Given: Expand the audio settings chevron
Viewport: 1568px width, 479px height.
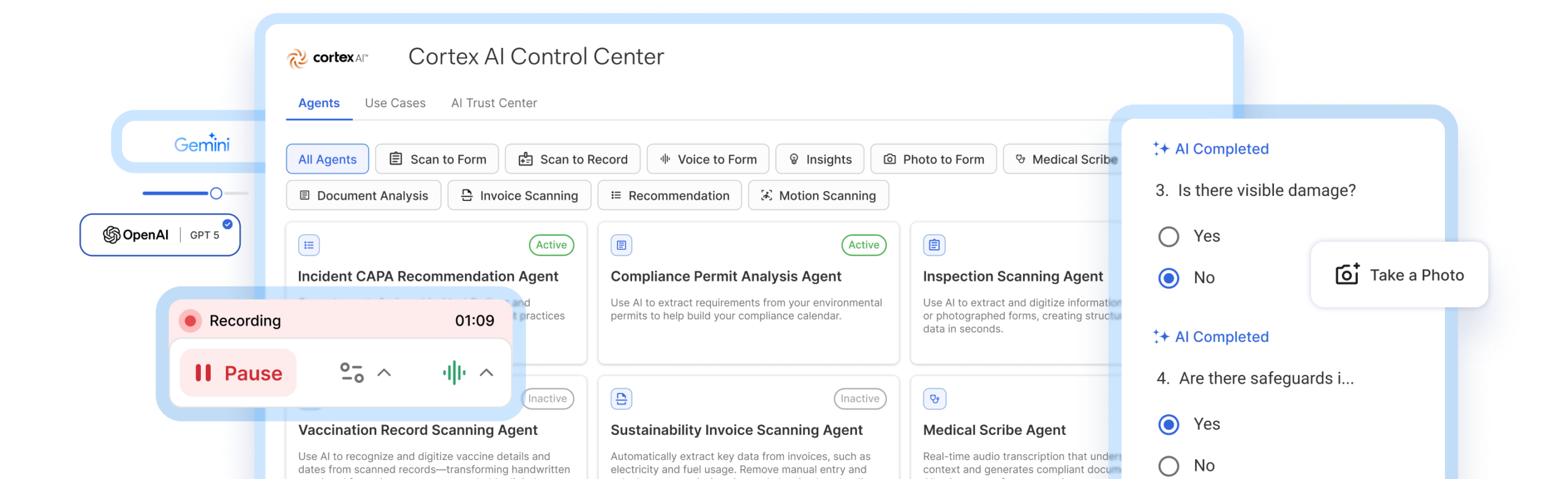Looking at the screenshot, I should 384,372.
